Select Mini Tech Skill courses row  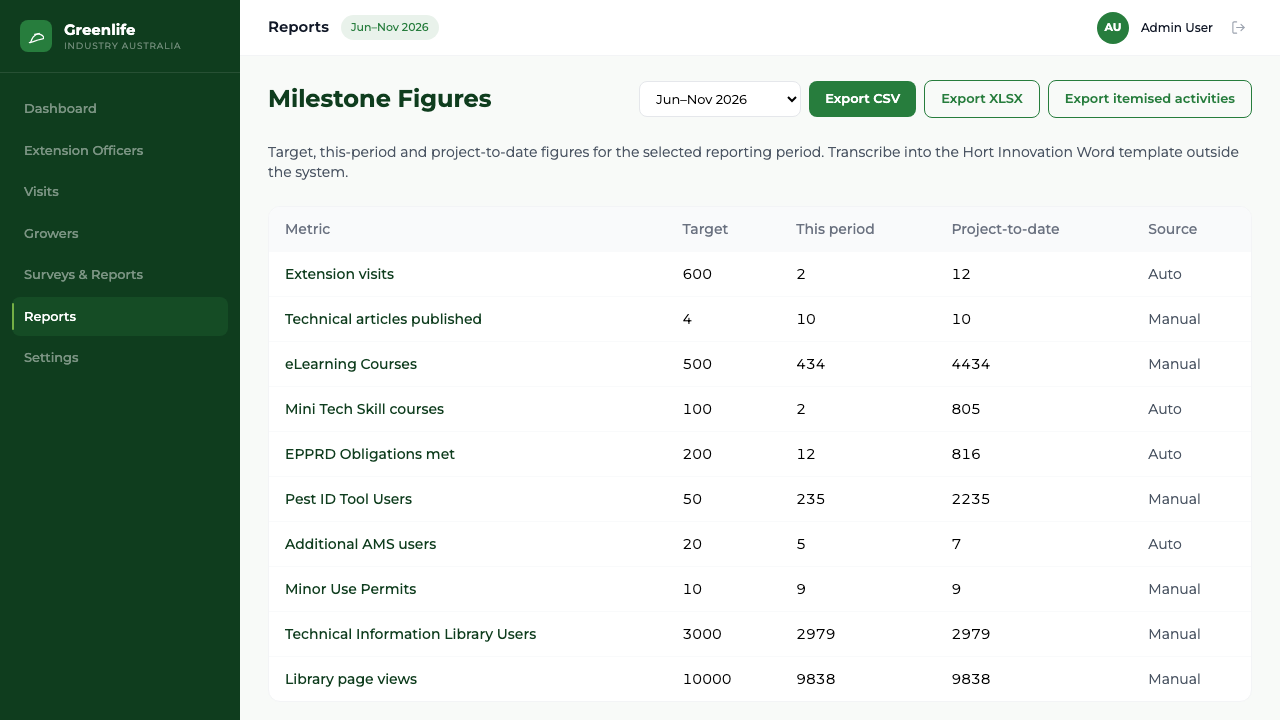(x=760, y=409)
